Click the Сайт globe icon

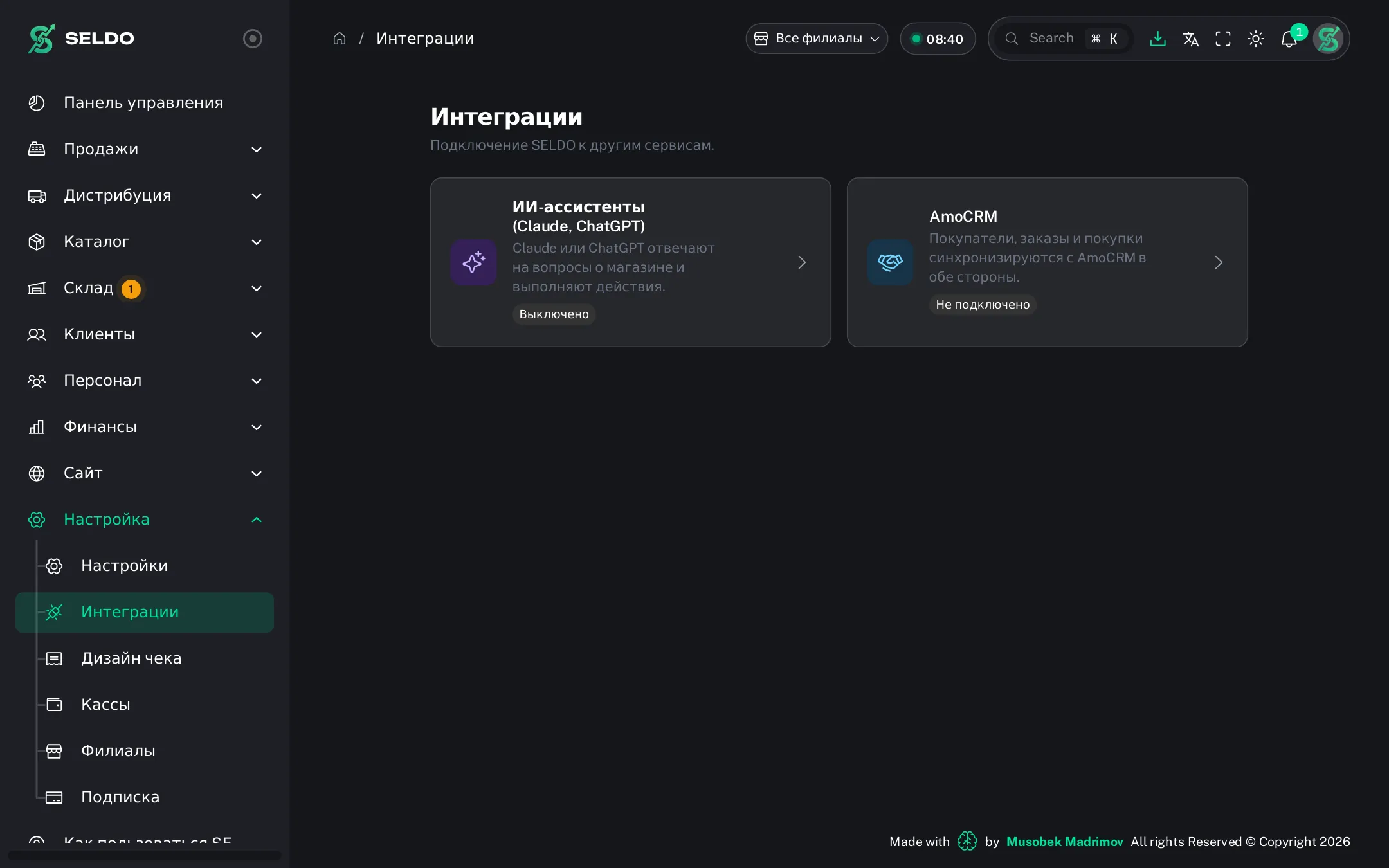click(37, 473)
